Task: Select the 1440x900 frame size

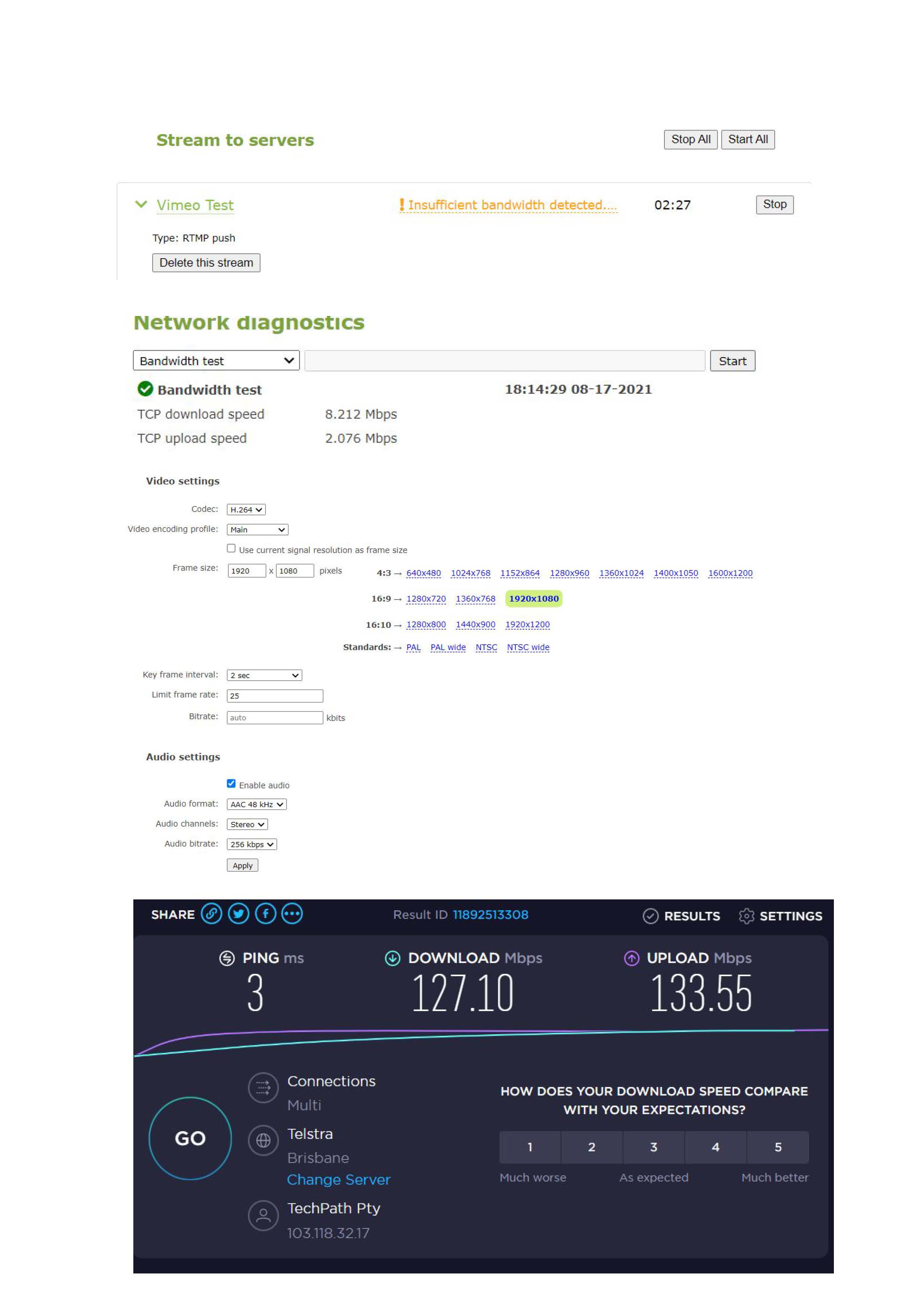Action: click(476, 624)
